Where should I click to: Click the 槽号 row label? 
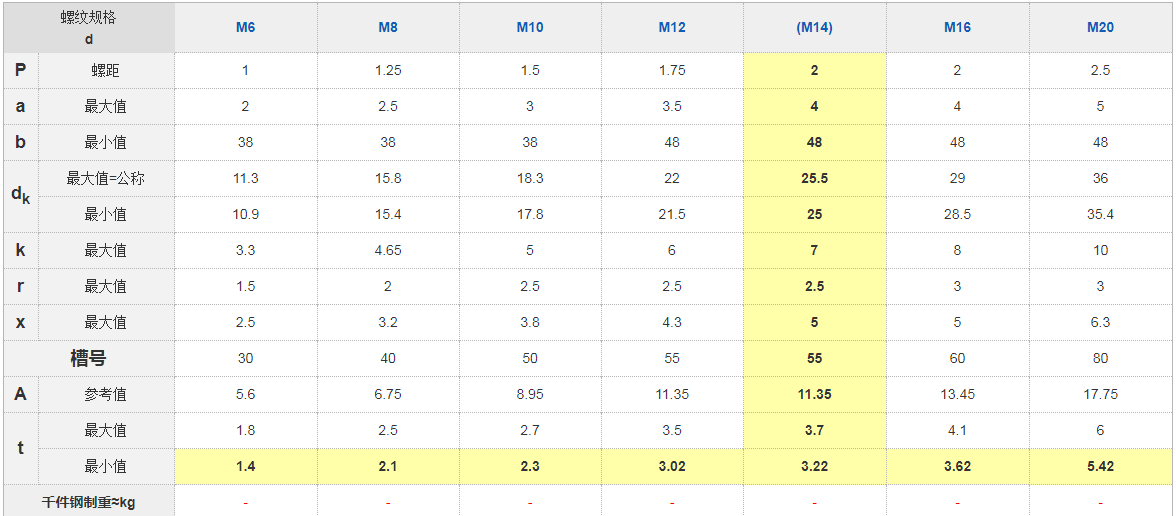pos(89,358)
